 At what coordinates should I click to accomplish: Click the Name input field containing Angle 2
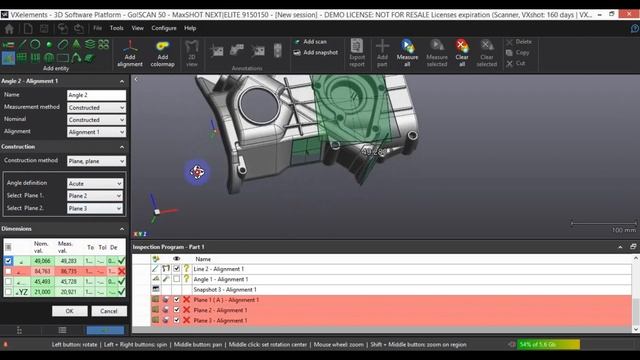pos(96,95)
